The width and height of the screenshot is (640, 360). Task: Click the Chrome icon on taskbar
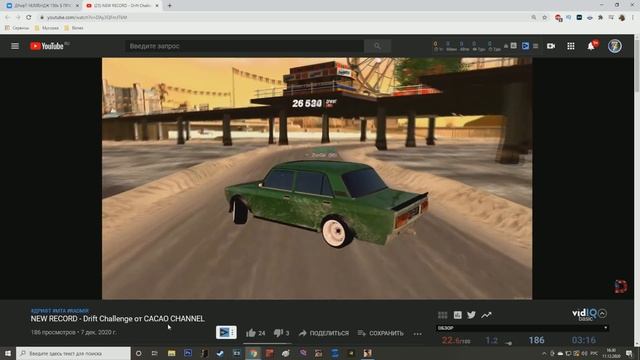pos(253,353)
